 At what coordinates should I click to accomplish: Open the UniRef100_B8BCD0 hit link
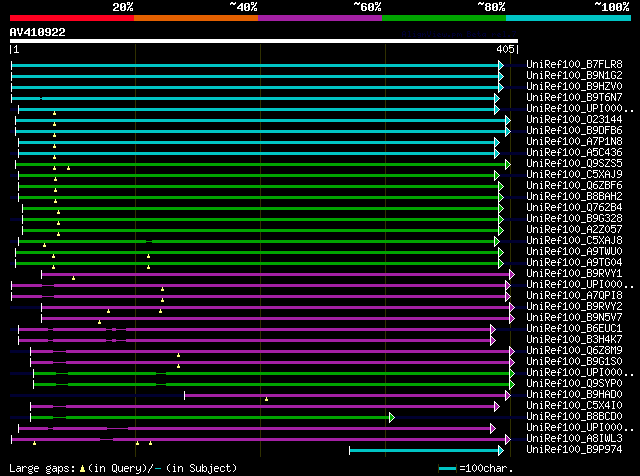click(574, 416)
